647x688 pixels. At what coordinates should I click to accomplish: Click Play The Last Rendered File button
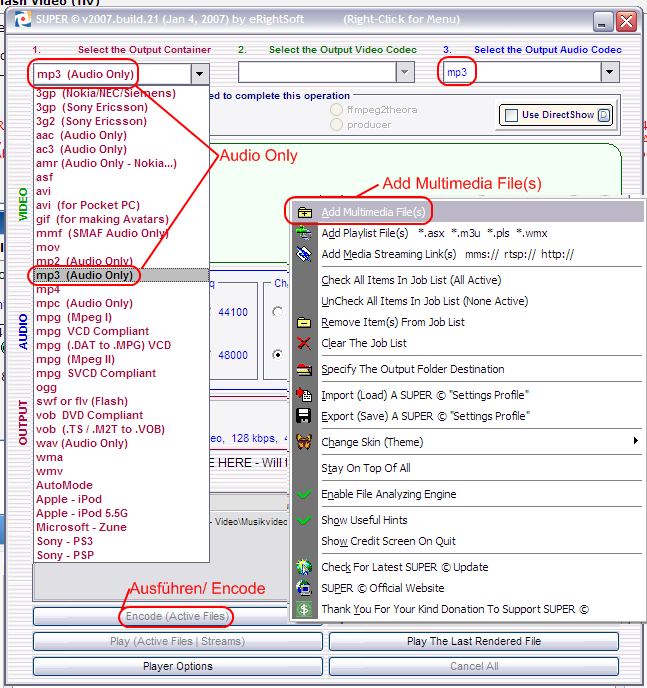[x=474, y=641]
